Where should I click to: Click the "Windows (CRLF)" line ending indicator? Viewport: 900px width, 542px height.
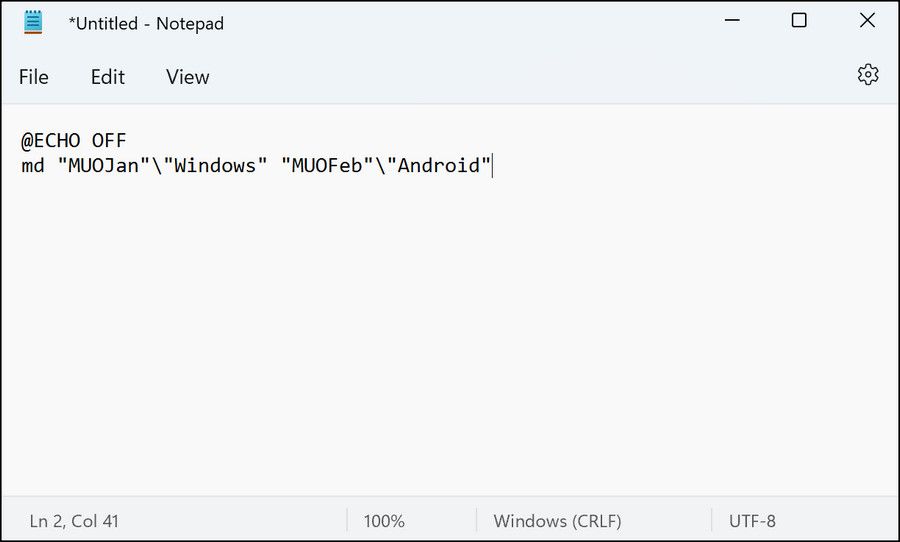coord(557,521)
